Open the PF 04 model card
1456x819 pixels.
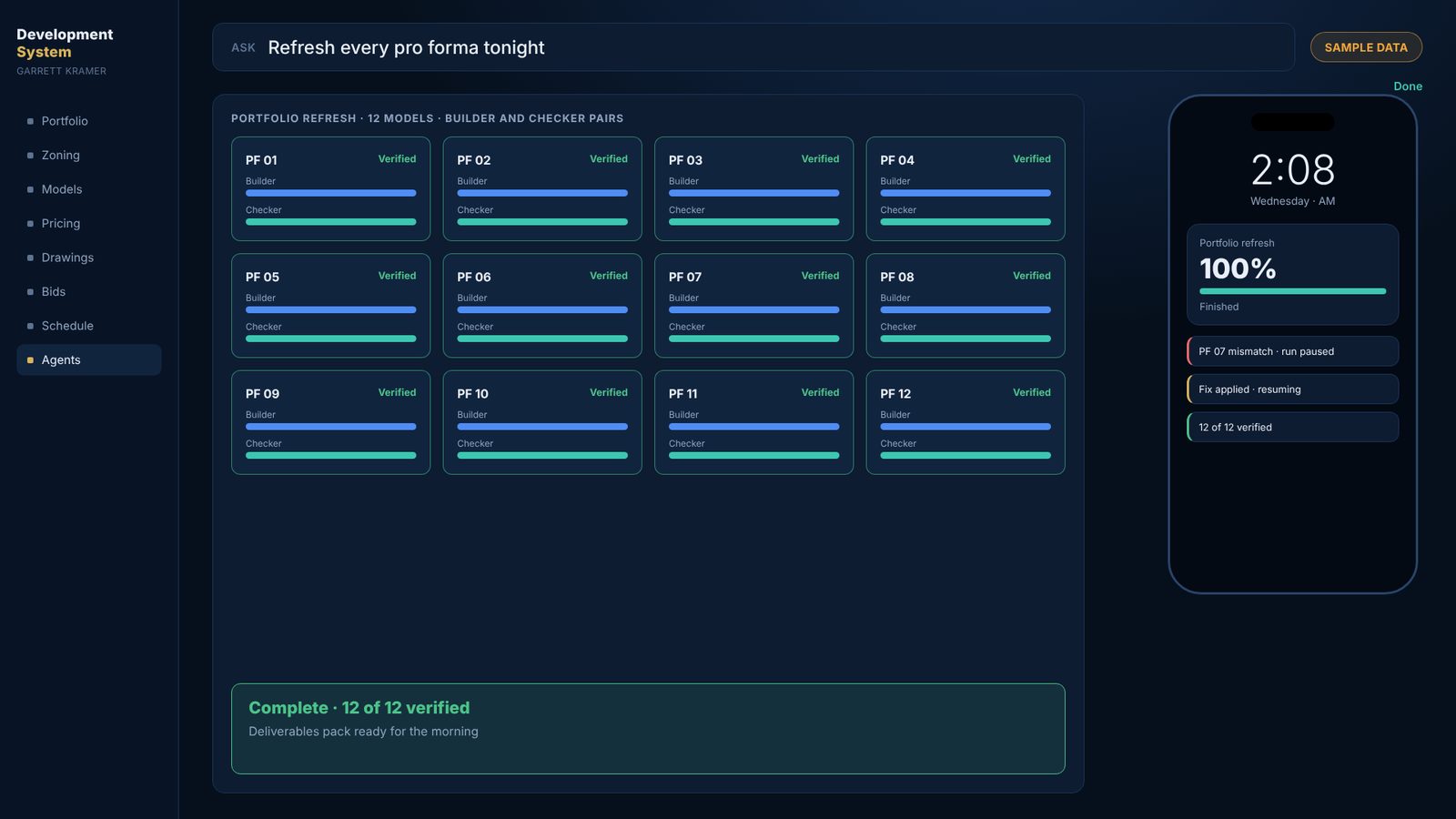[966, 189]
